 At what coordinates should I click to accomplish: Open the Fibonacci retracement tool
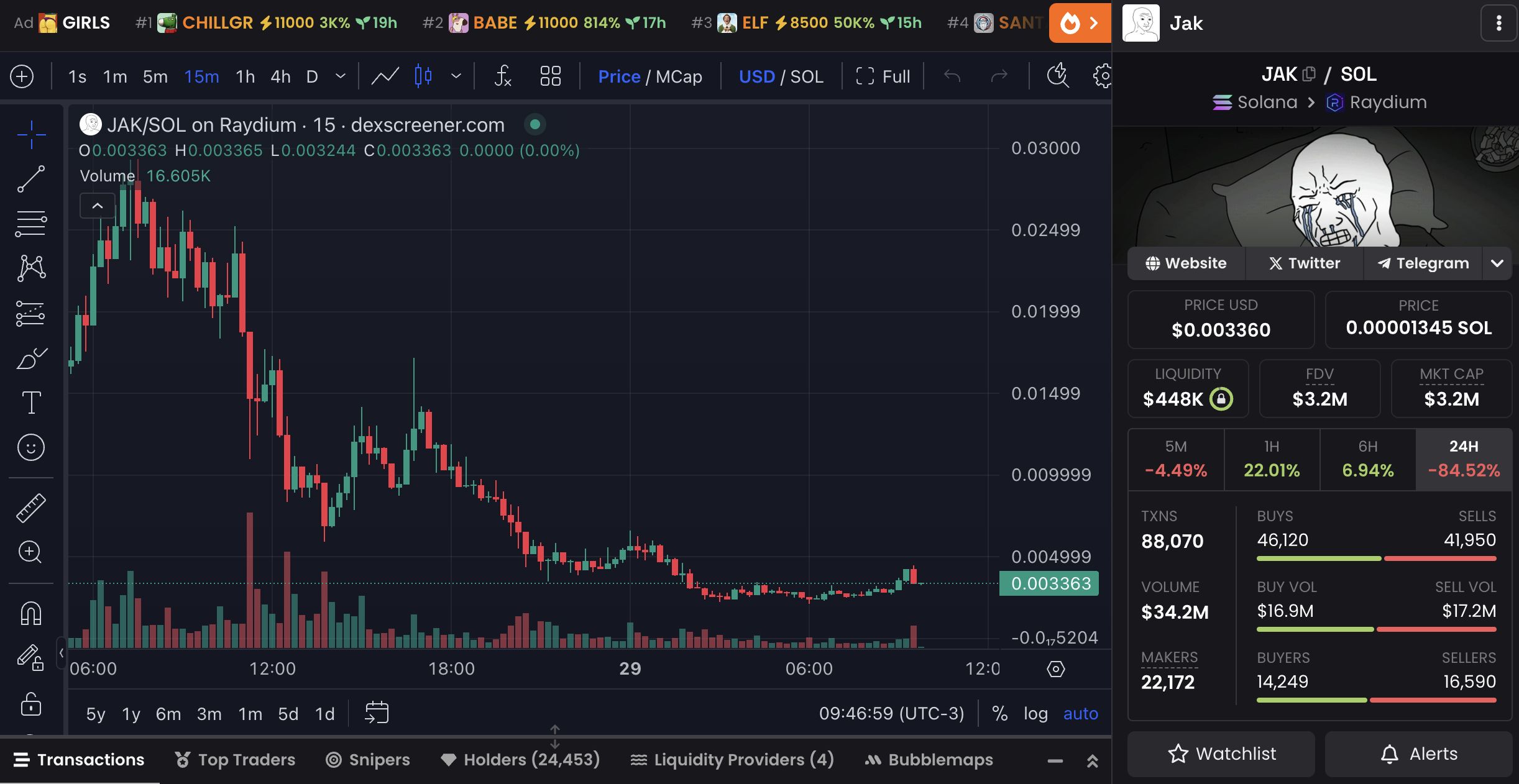(x=30, y=224)
